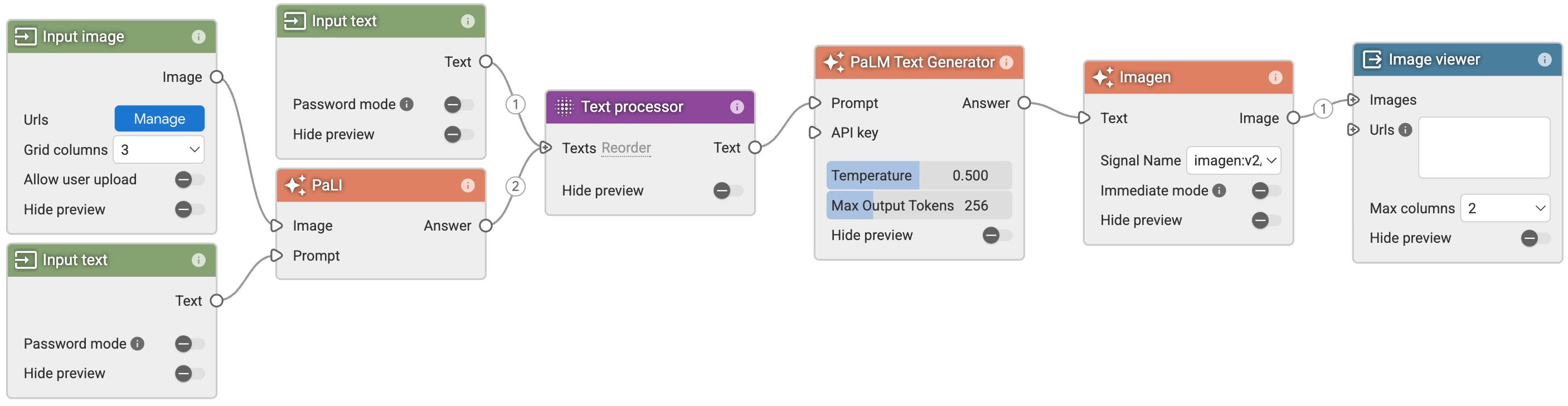Click info icon next to Urls in Image viewer
Screen dimensions: 1568x406
tap(1405, 130)
